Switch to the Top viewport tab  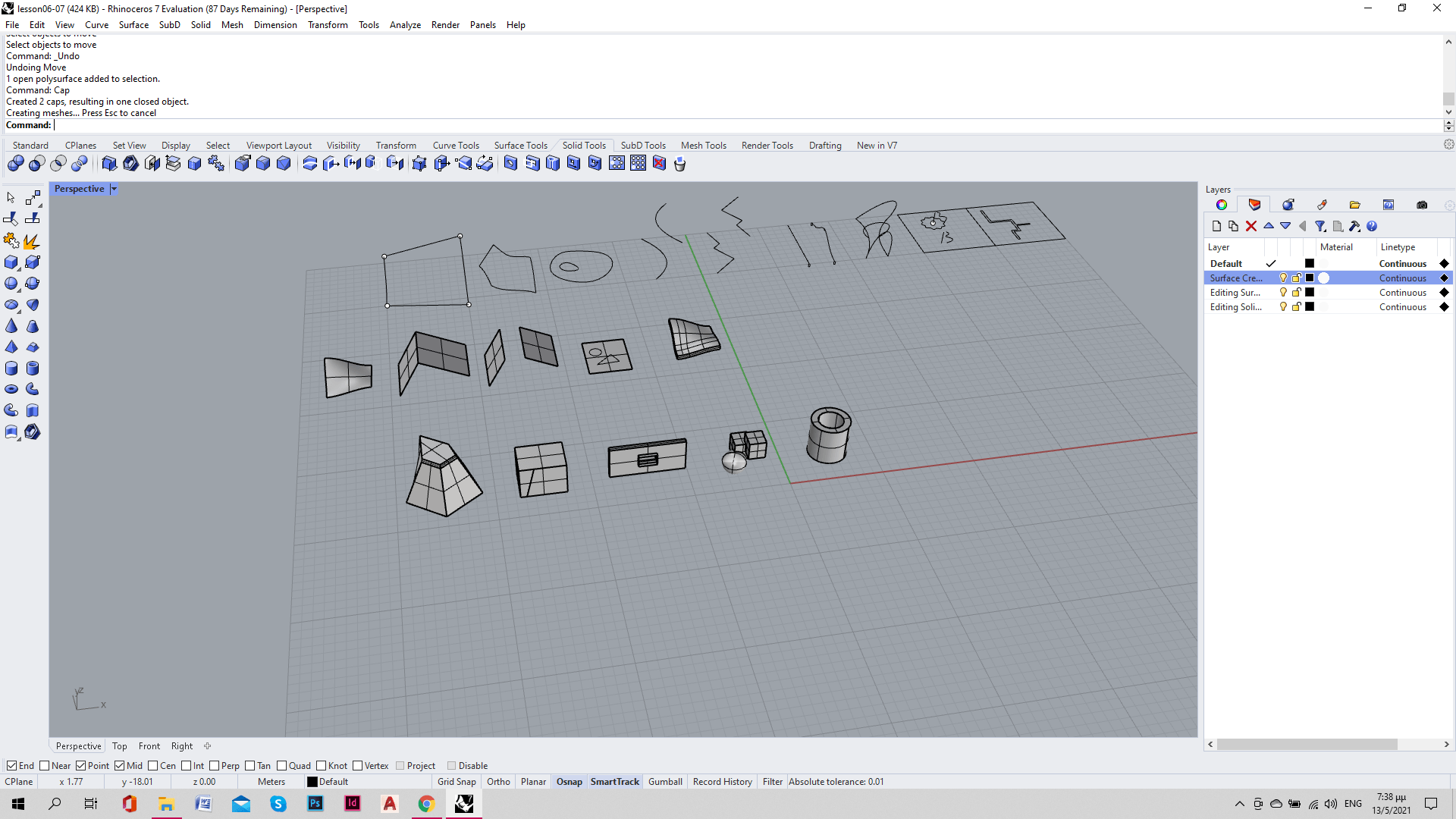click(x=120, y=746)
